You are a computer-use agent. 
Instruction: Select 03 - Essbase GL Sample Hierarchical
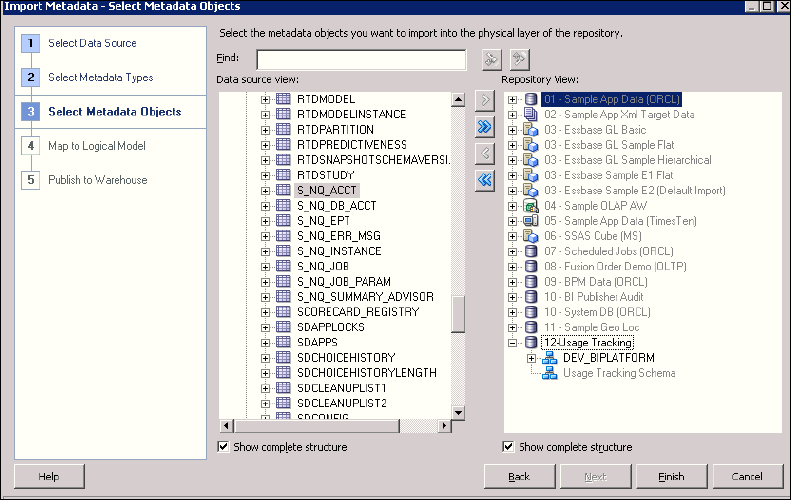coord(628,160)
